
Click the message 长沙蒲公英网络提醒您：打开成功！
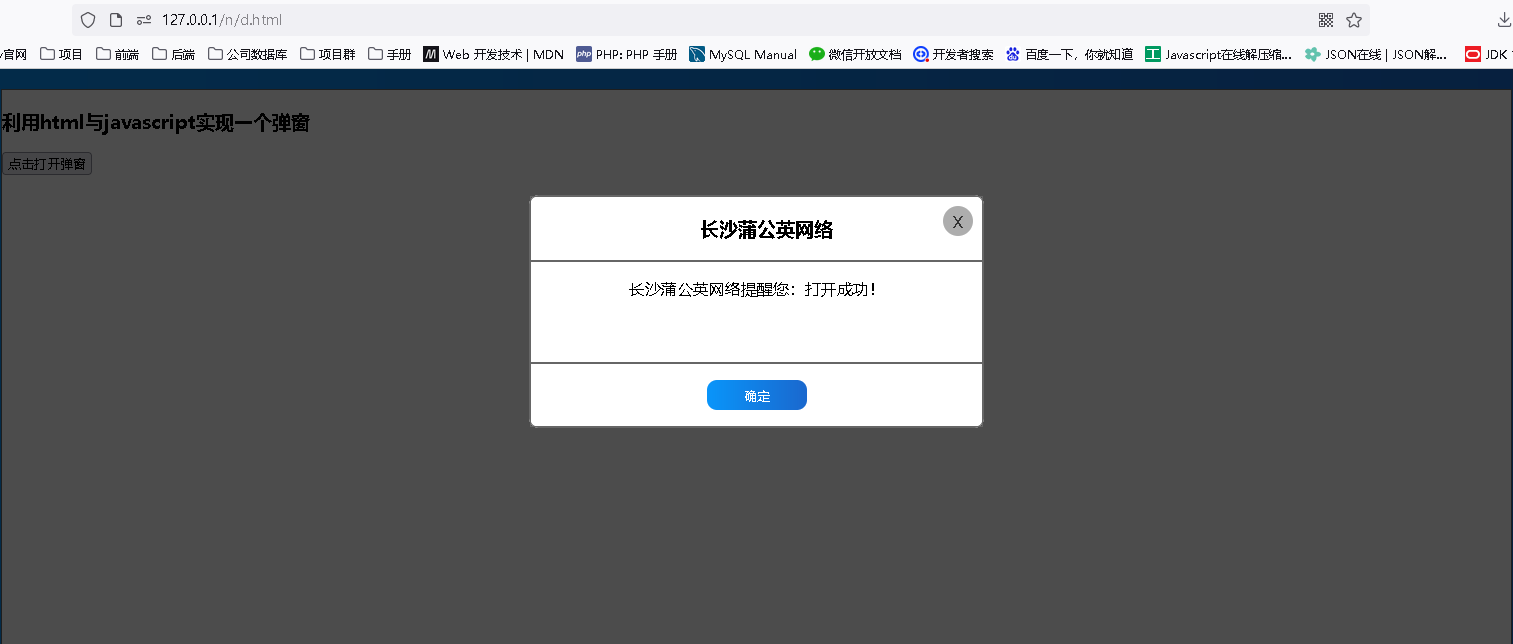tap(754, 290)
